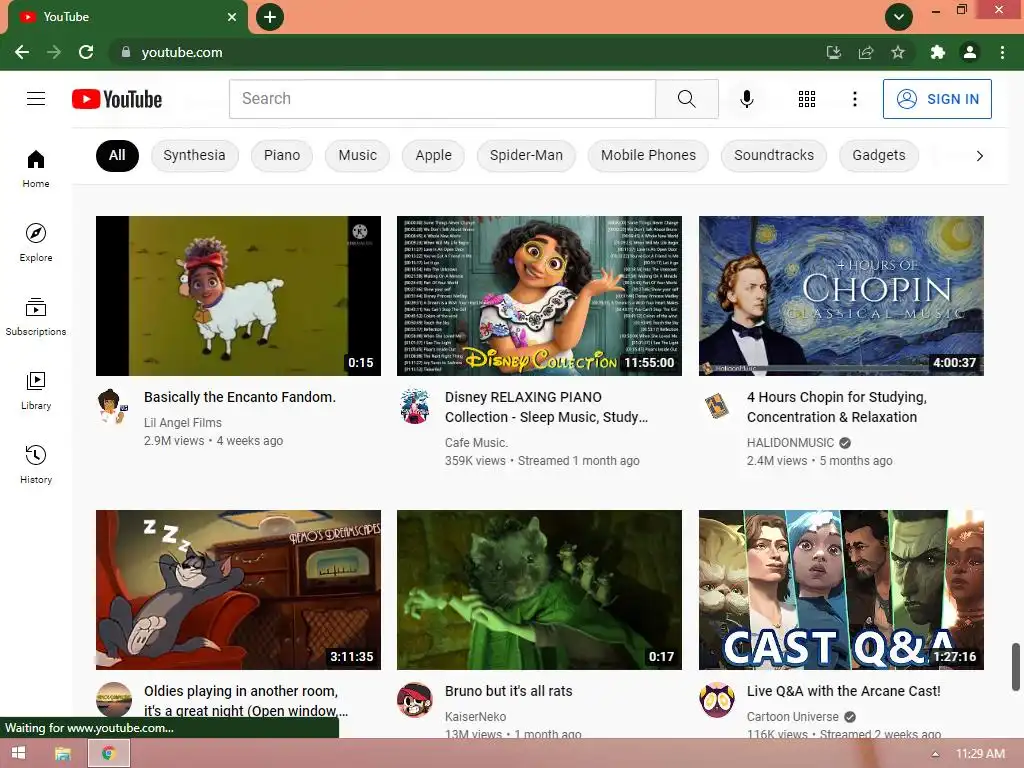This screenshot has width=1024, height=768.
Task: Filter by Mobile Phones chip
Action: [x=648, y=155]
